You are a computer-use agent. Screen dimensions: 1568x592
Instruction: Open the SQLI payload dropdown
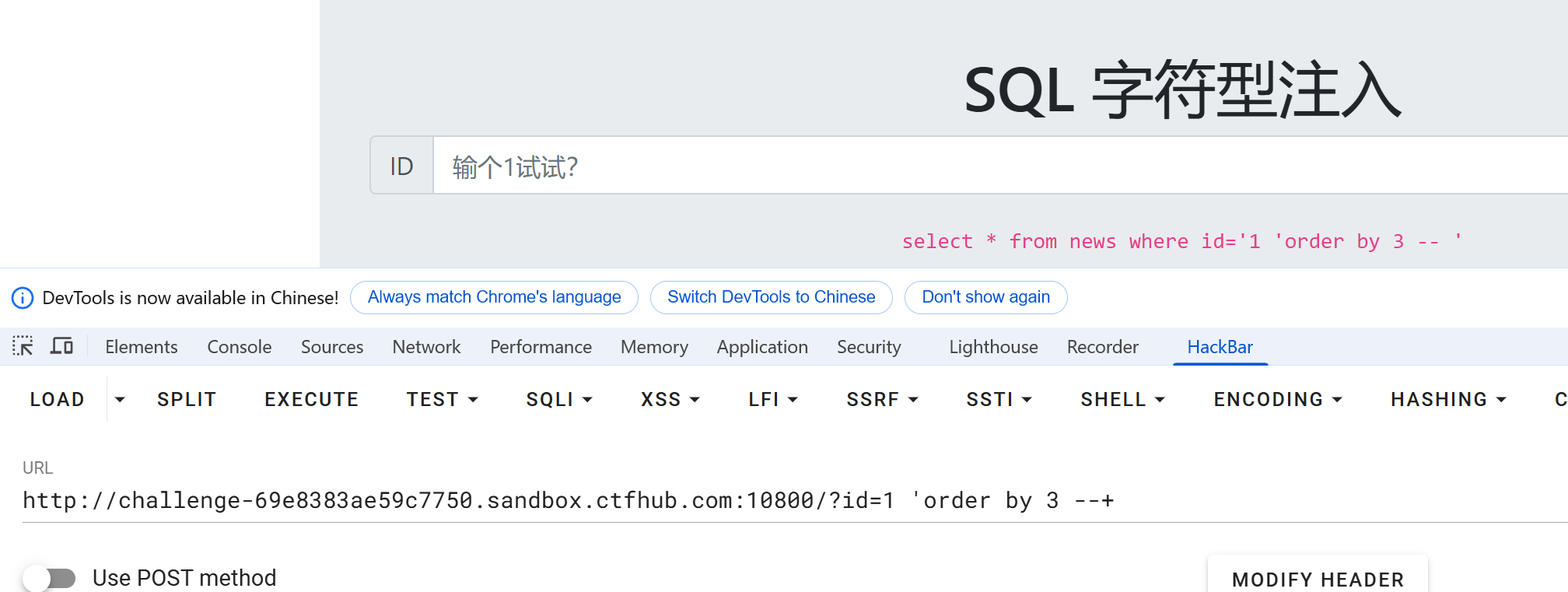point(558,400)
